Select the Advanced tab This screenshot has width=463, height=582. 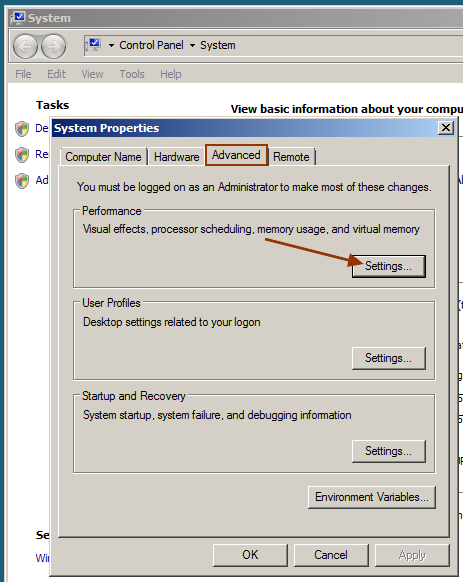(237, 155)
